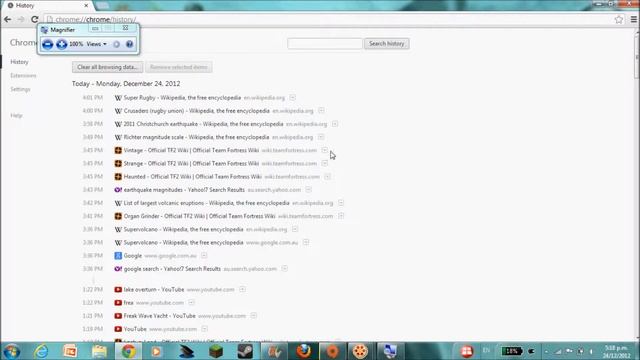Open the Magnifier Views dropdown
This screenshot has height=360, width=640.
pos(96,44)
